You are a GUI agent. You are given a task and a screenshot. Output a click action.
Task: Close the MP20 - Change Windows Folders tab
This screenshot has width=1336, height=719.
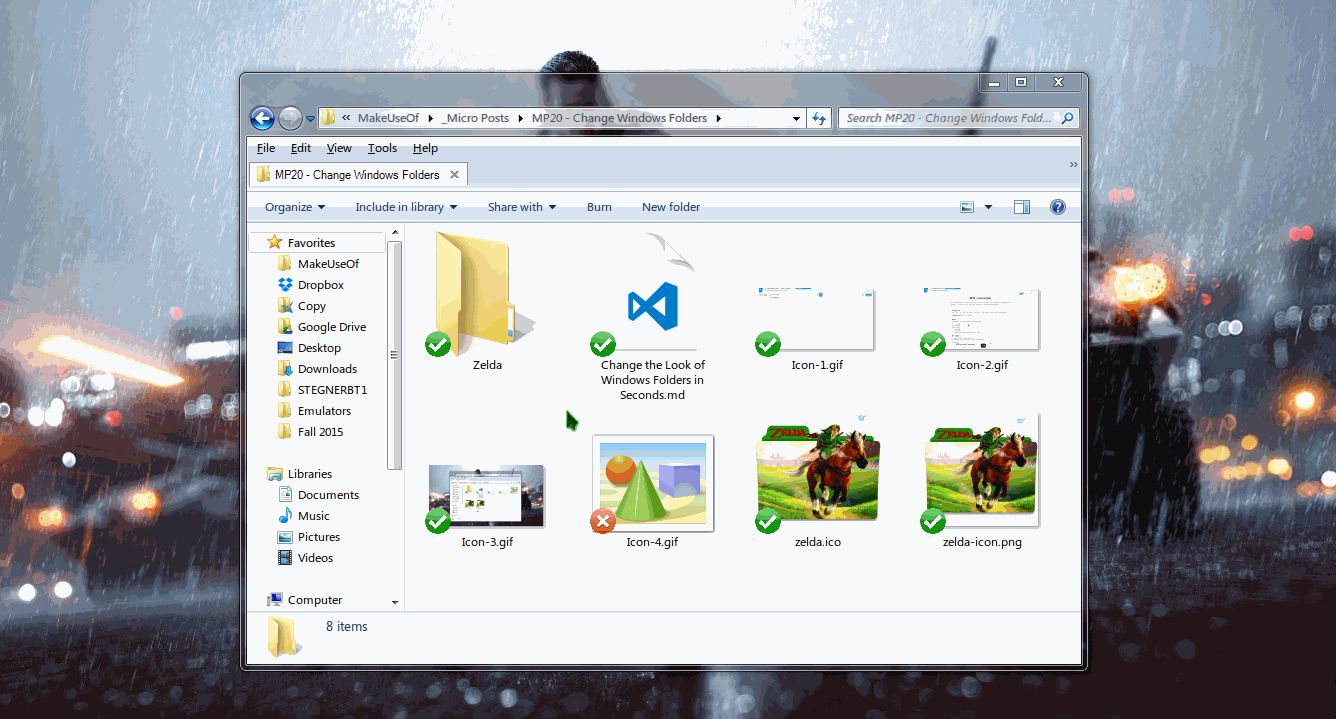pyautogui.click(x=454, y=174)
